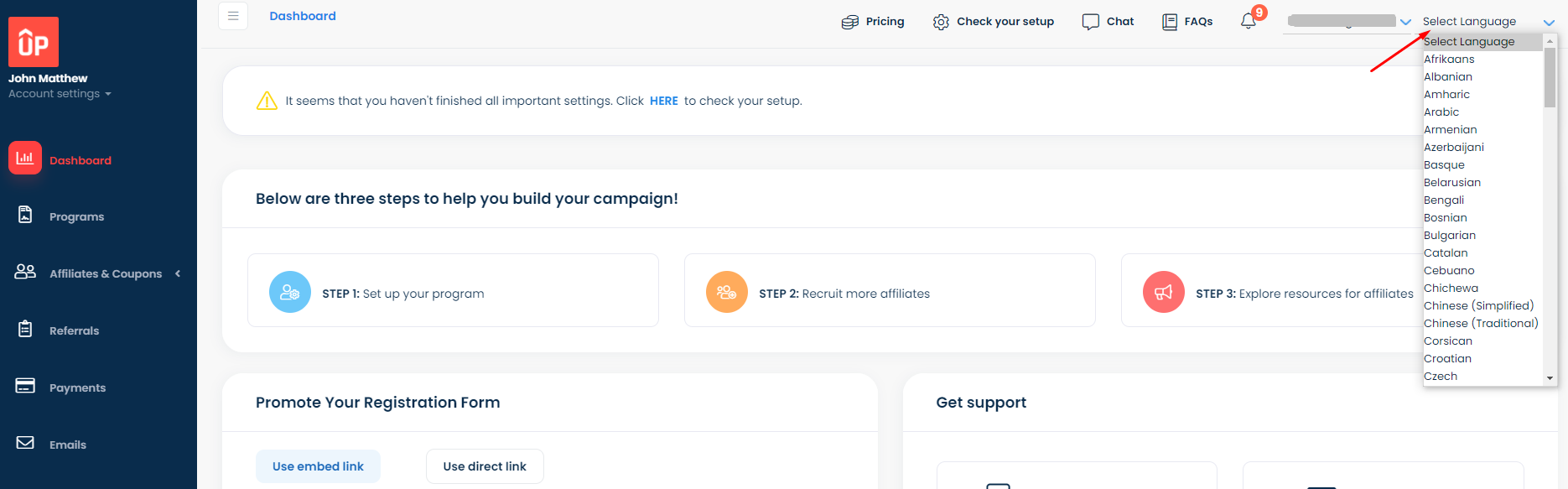Open the Chat bubble icon

click(x=1090, y=22)
